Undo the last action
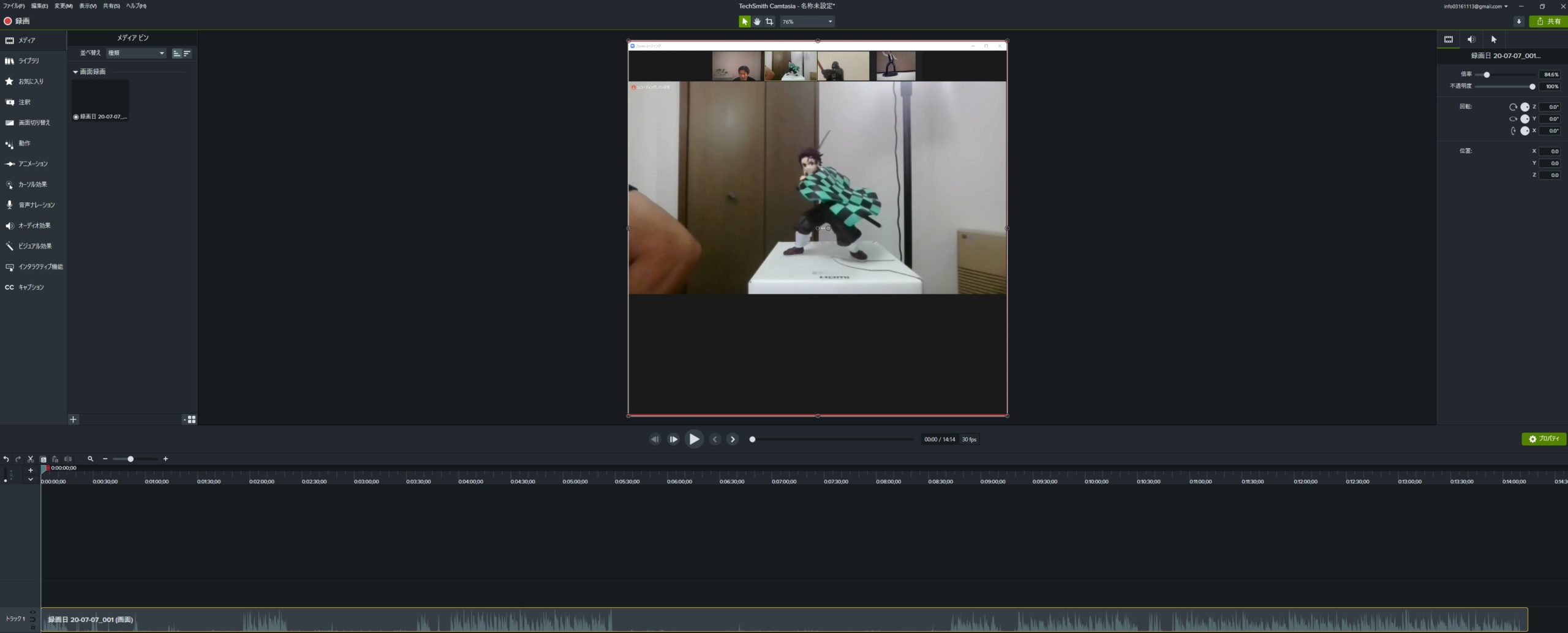This screenshot has width=1568, height=633. coord(6,459)
